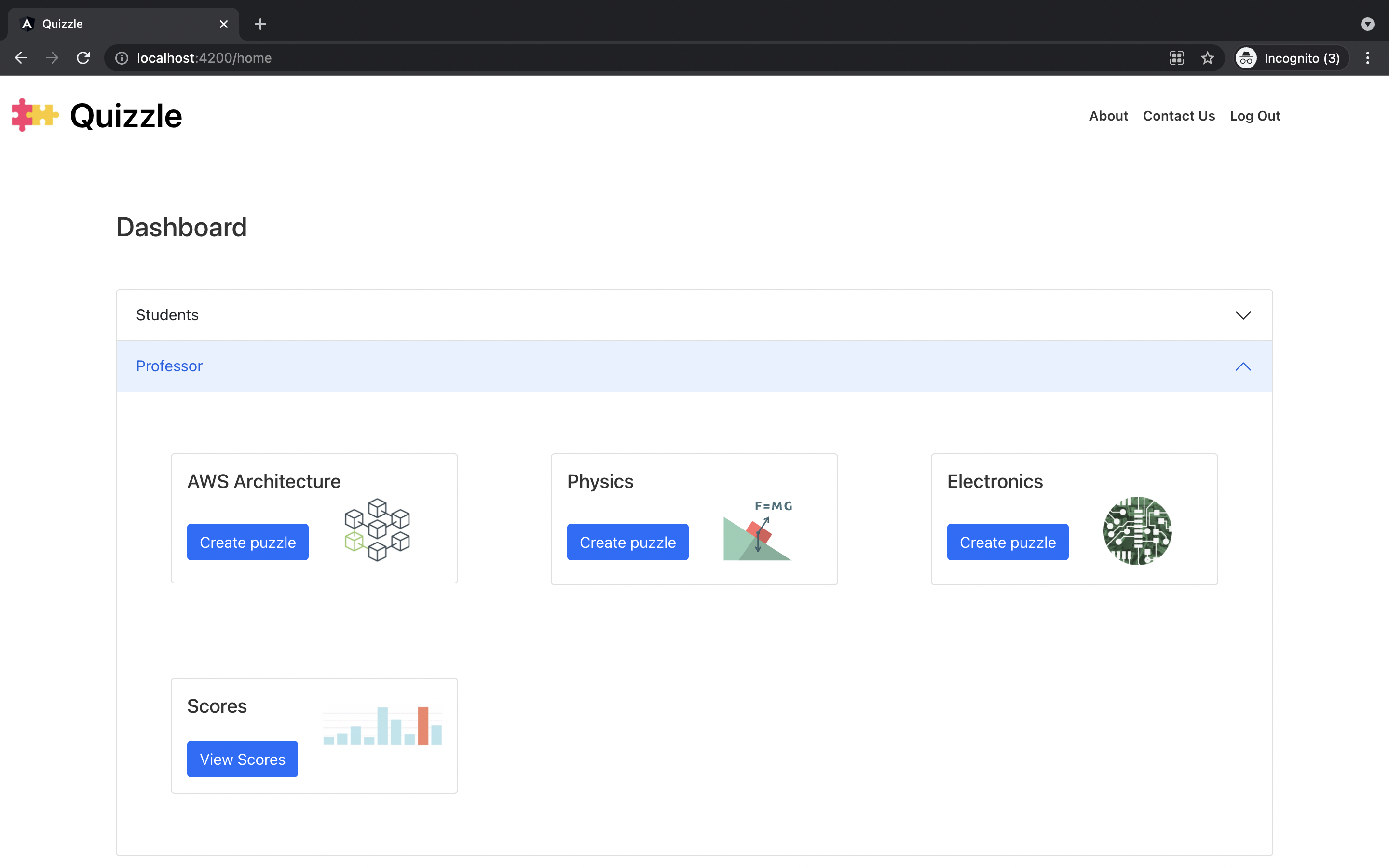Click the Quizzle puzzle piece logo
Viewport: 1389px width, 868px height.
click(35, 115)
